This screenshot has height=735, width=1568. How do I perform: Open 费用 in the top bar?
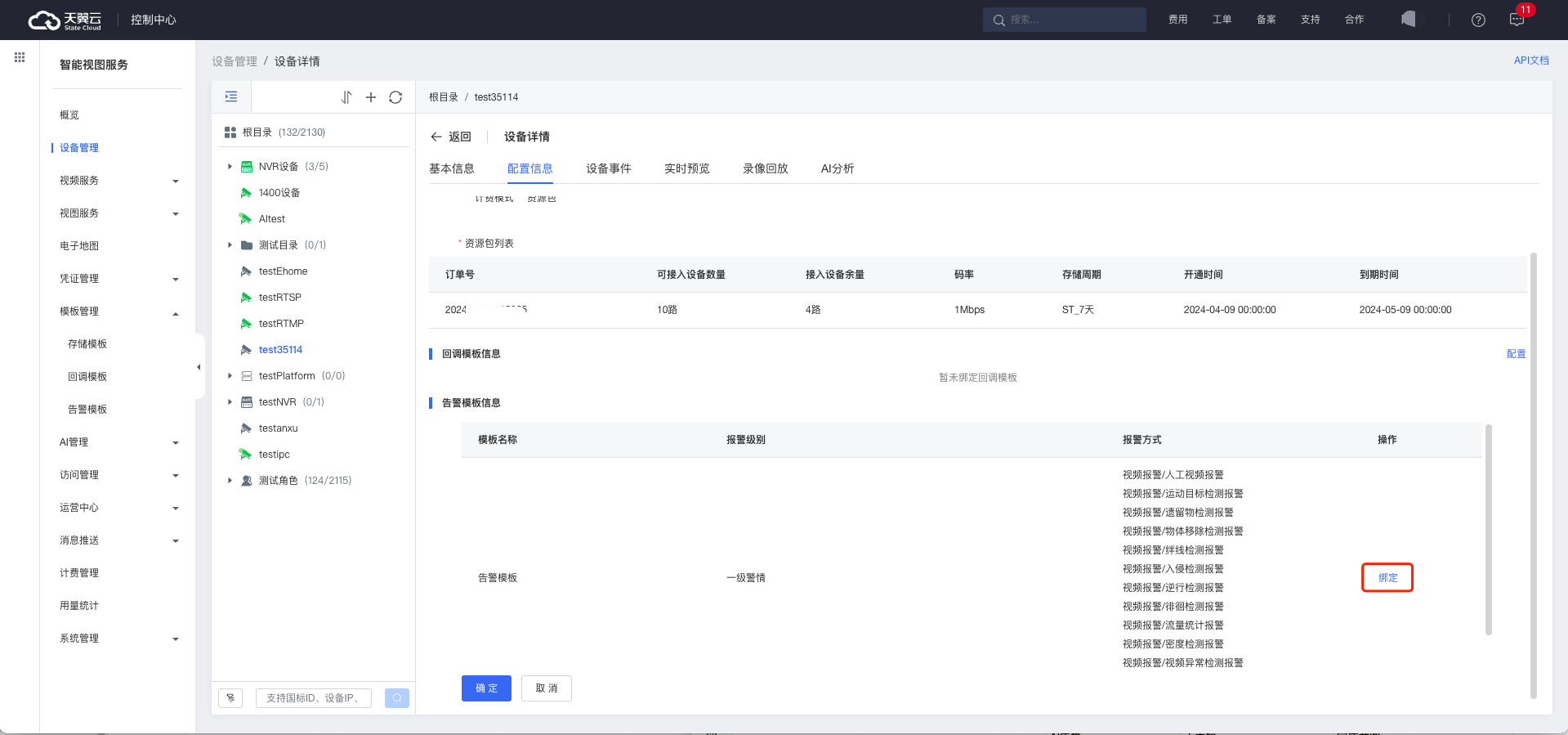point(1177,20)
